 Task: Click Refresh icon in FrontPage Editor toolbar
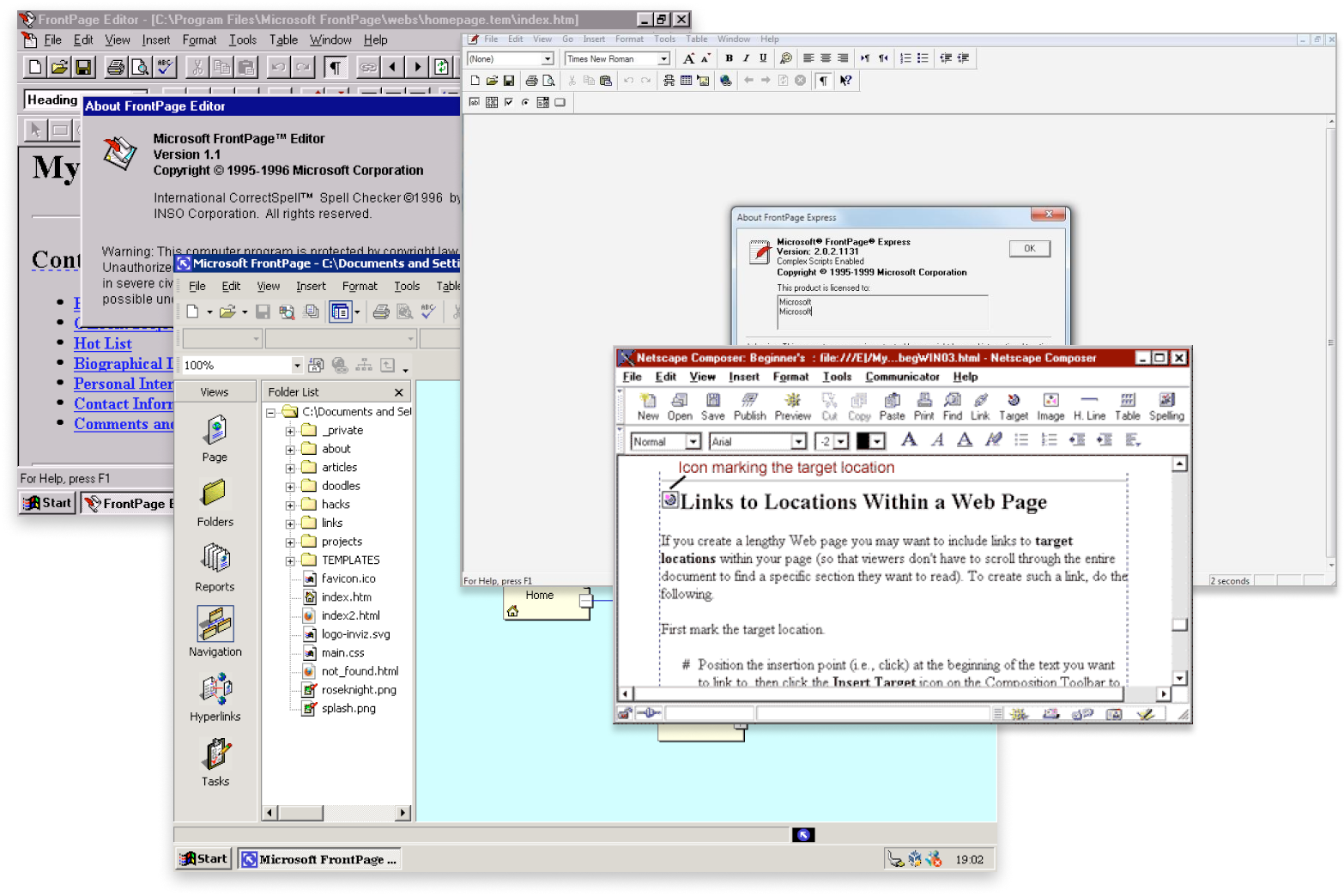pos(441,67)
